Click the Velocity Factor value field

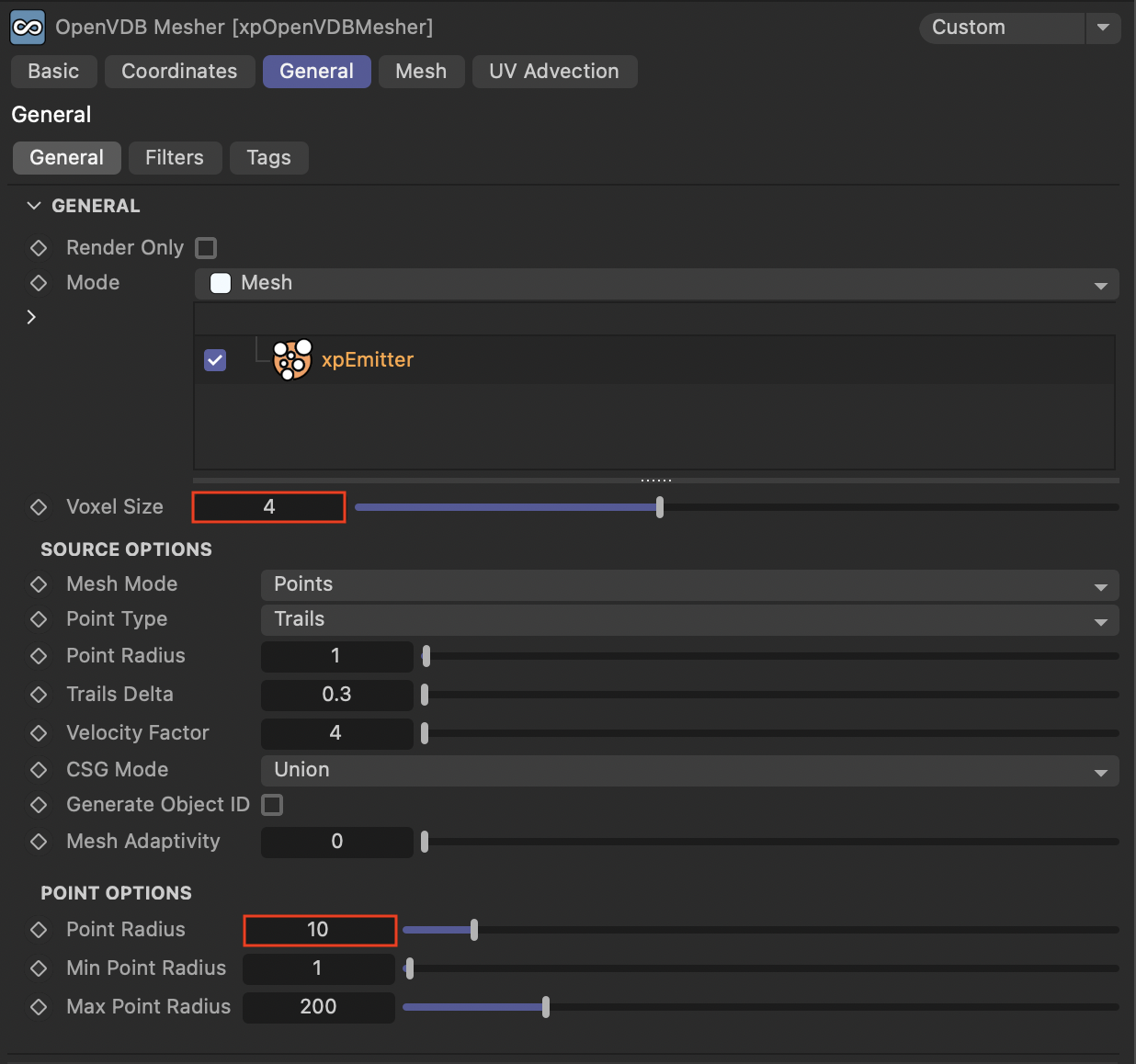(337, 733)
